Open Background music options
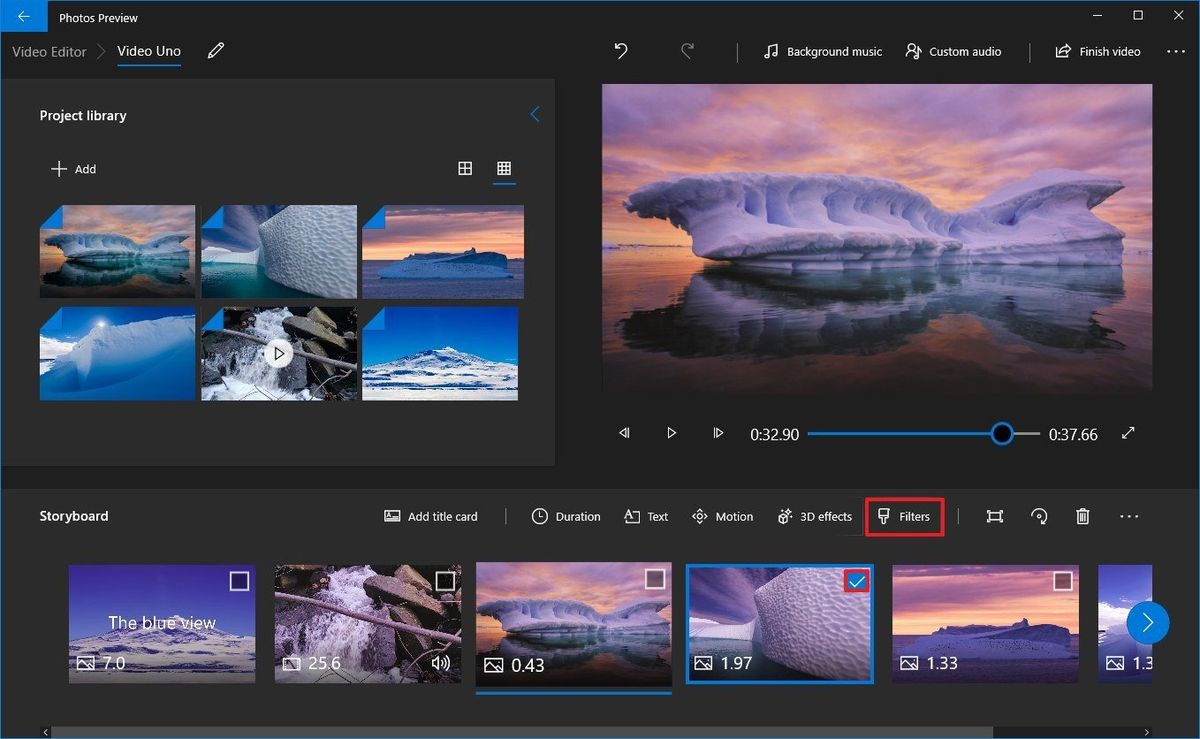 pos(822,51)
